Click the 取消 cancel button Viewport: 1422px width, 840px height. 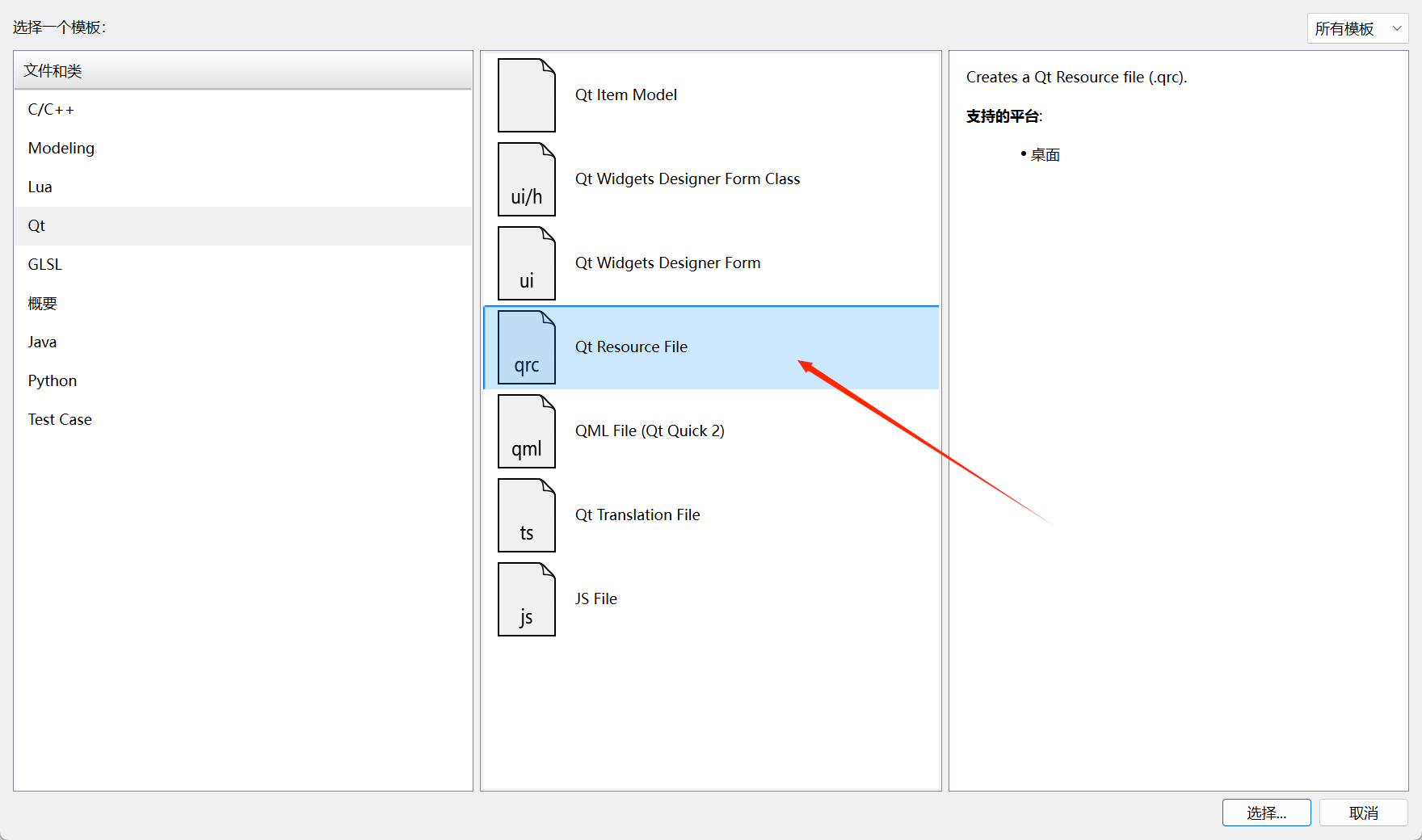(1364, 813)
